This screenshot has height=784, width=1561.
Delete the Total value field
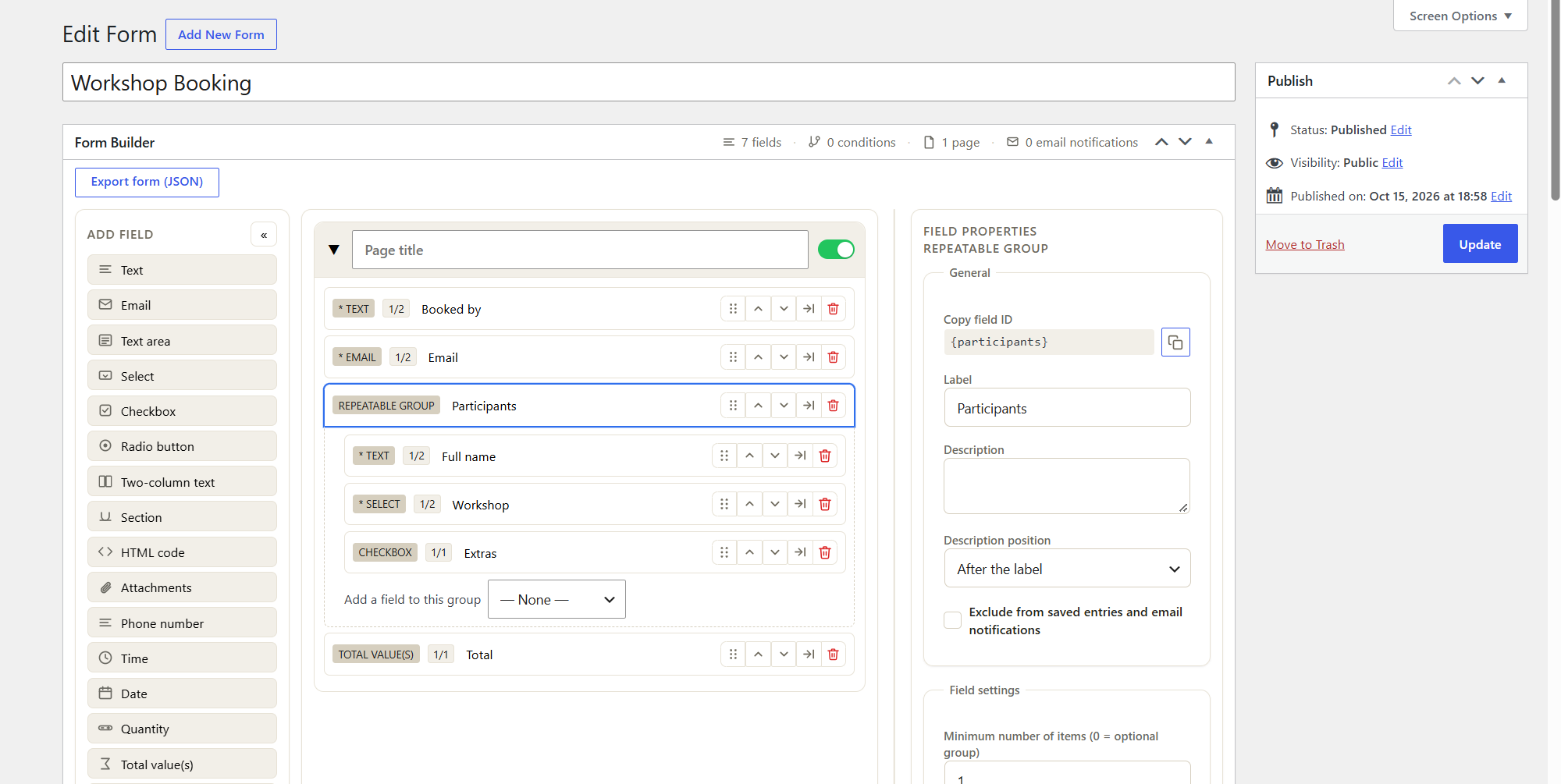pos(833,655)
